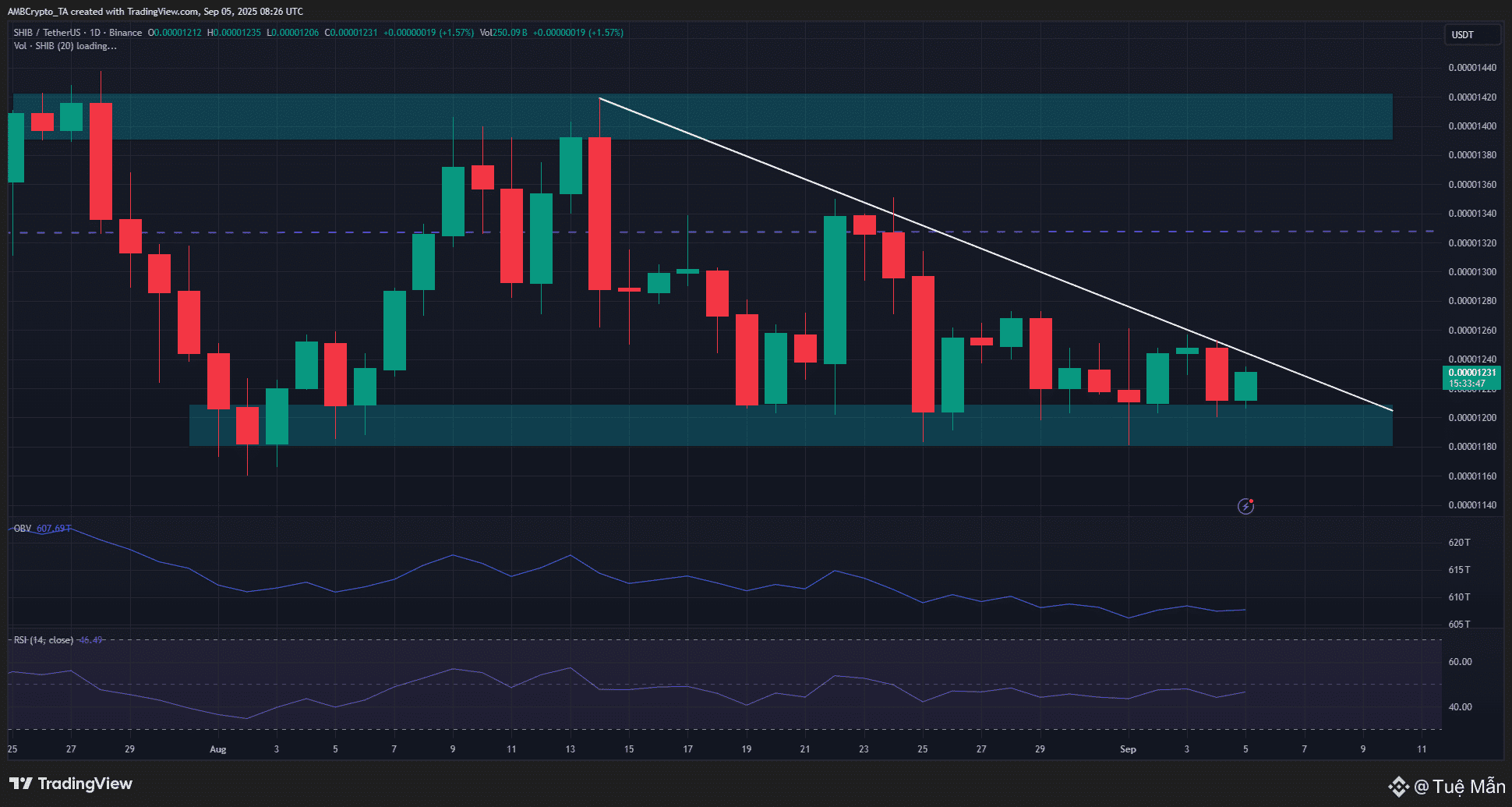Select the RSI (14, close) indicator label
1512x807 pixels.
(44, 640)
